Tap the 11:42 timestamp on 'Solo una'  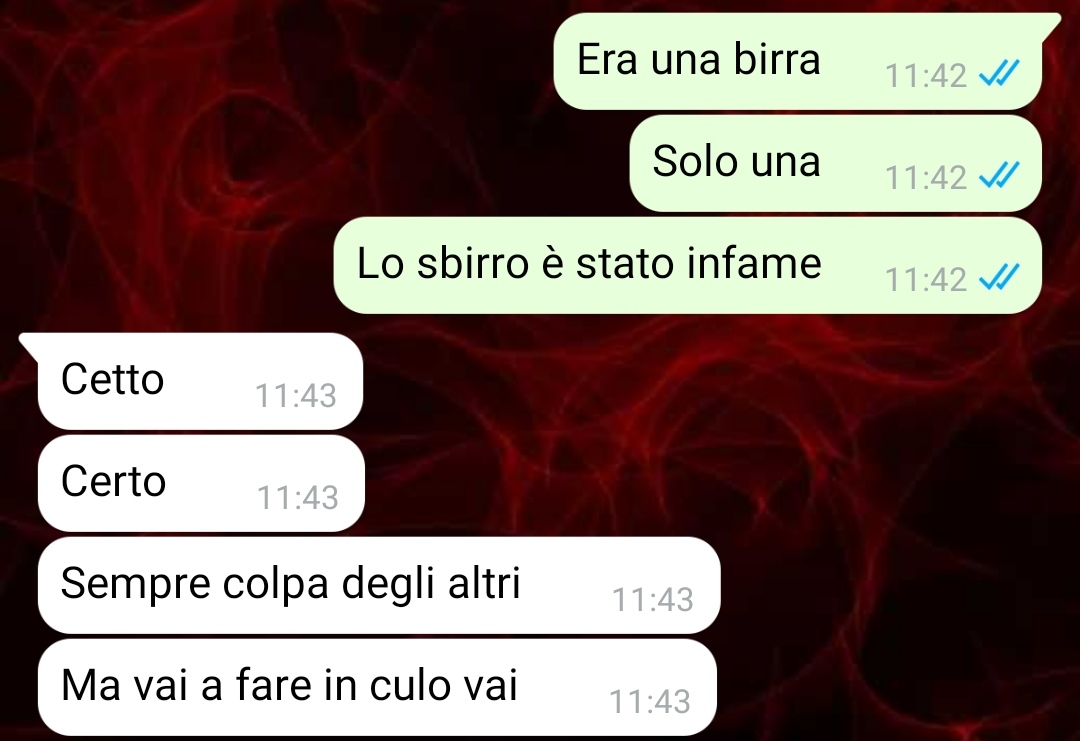coord(926,177)
